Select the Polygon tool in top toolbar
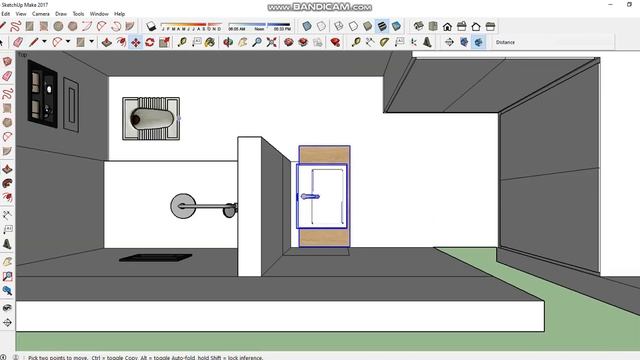 tap(73, 27)
